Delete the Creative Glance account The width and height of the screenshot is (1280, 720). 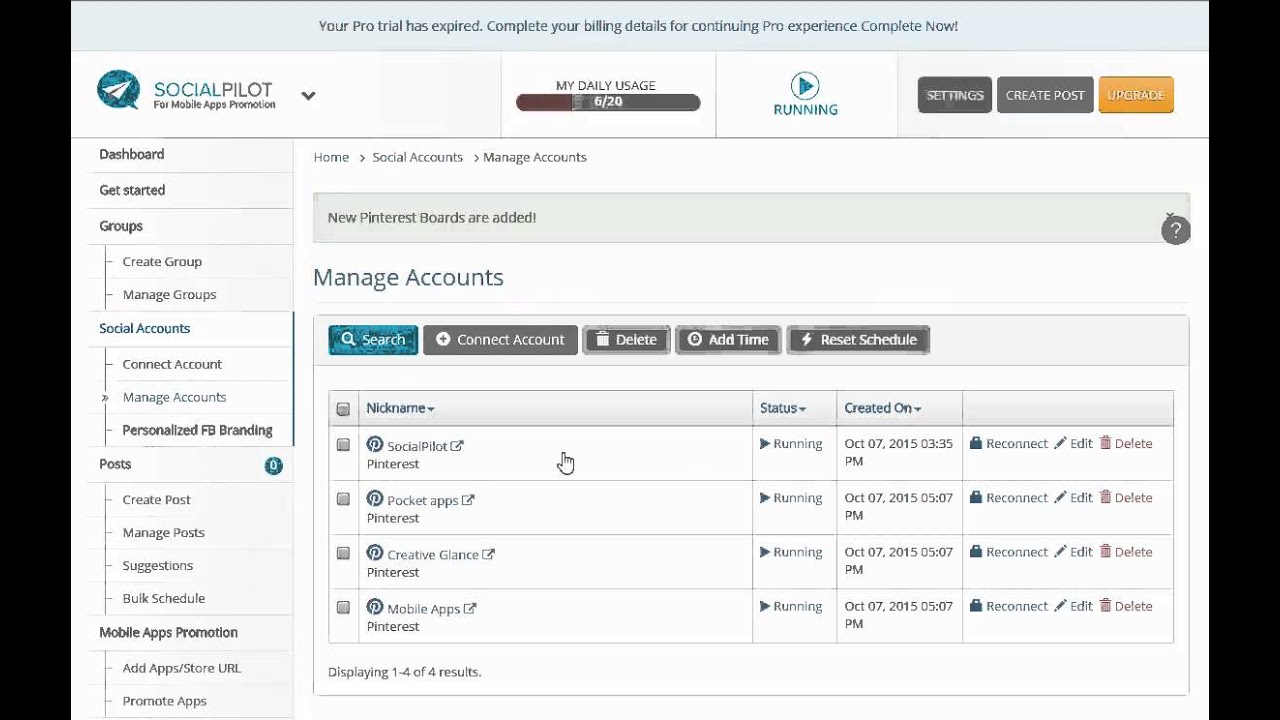click(1126, 551)
